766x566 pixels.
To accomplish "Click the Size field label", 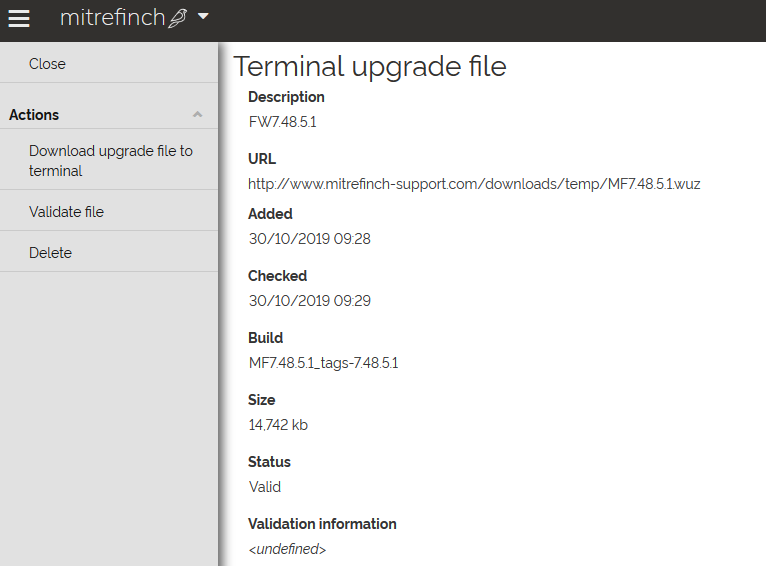I will (261, 399).
